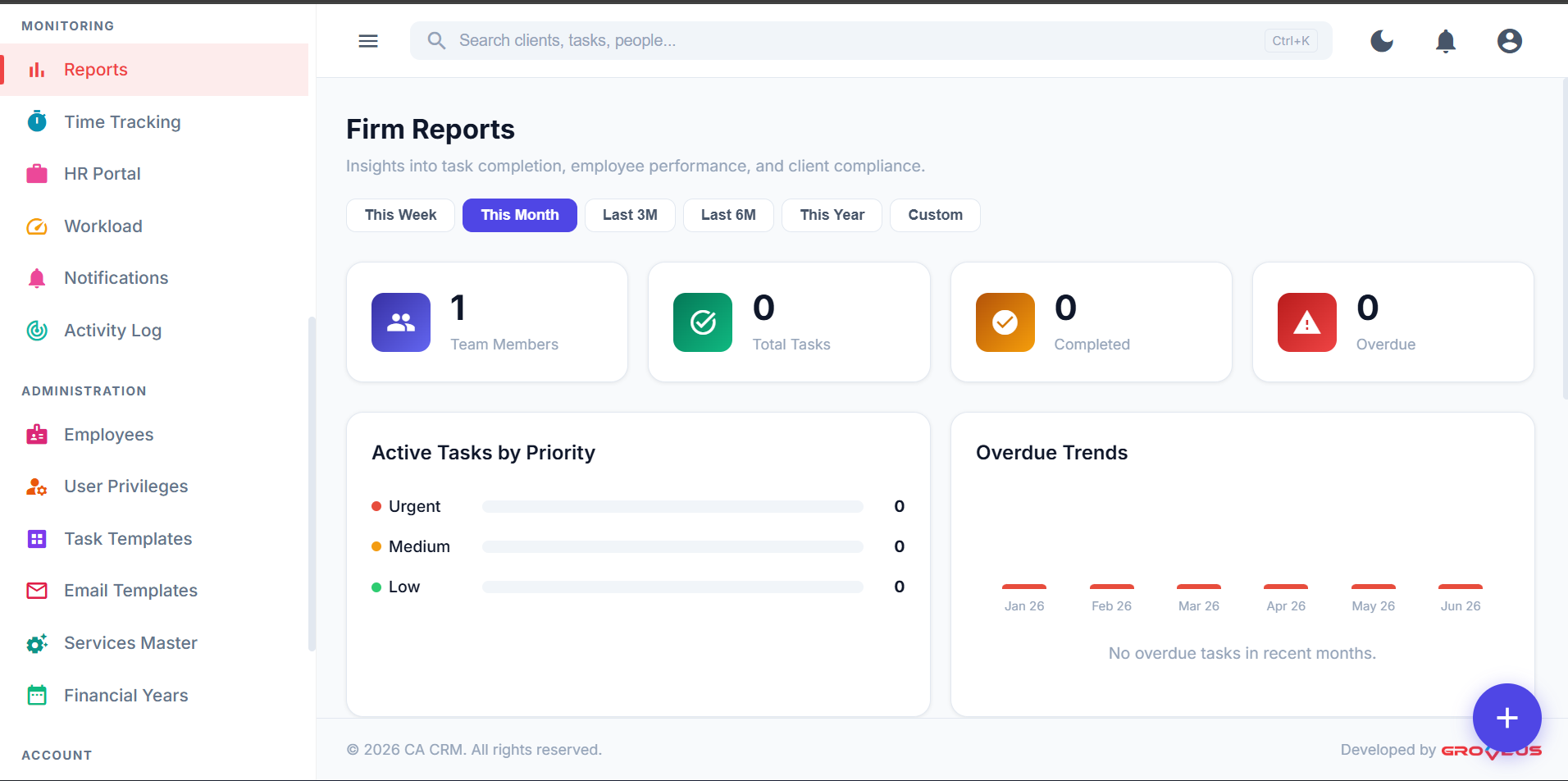
Task: Click the Jan 26 overdue bar
Action: pos(1024,587)
